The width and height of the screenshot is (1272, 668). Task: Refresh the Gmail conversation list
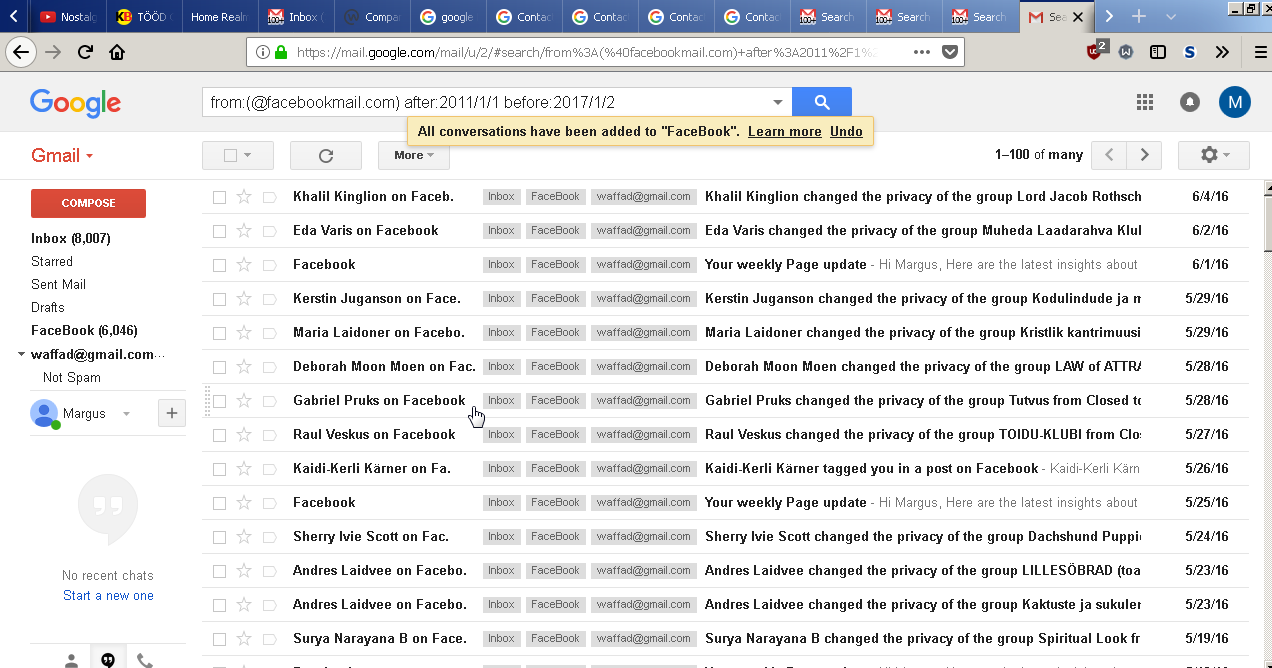(325, 155)
